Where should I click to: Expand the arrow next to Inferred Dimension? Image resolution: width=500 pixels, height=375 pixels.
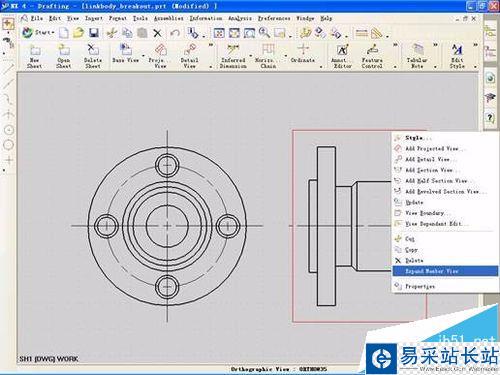[x=250, y=55]
